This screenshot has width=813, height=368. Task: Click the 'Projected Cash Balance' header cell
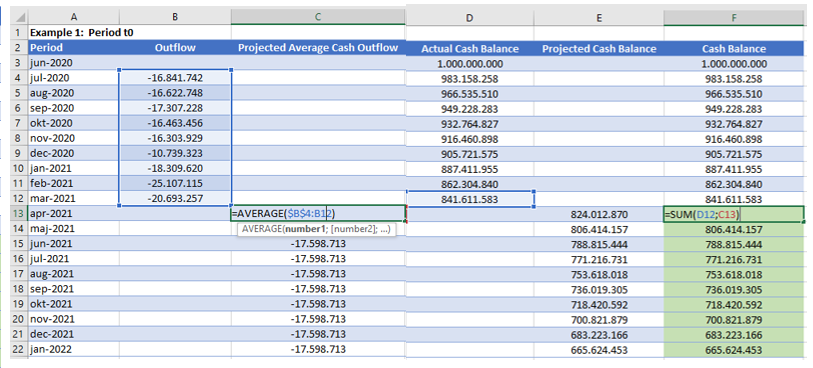(598, 49)
